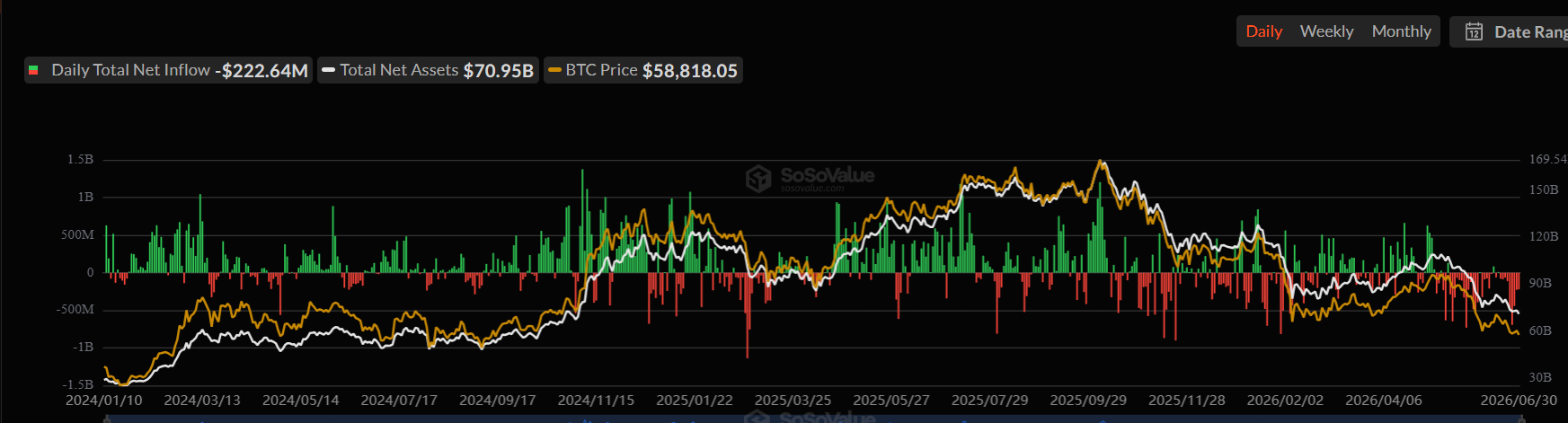Click the 2025/01/22 date label
Viewport: 1568px width, 423px height.
click(695, 400)
